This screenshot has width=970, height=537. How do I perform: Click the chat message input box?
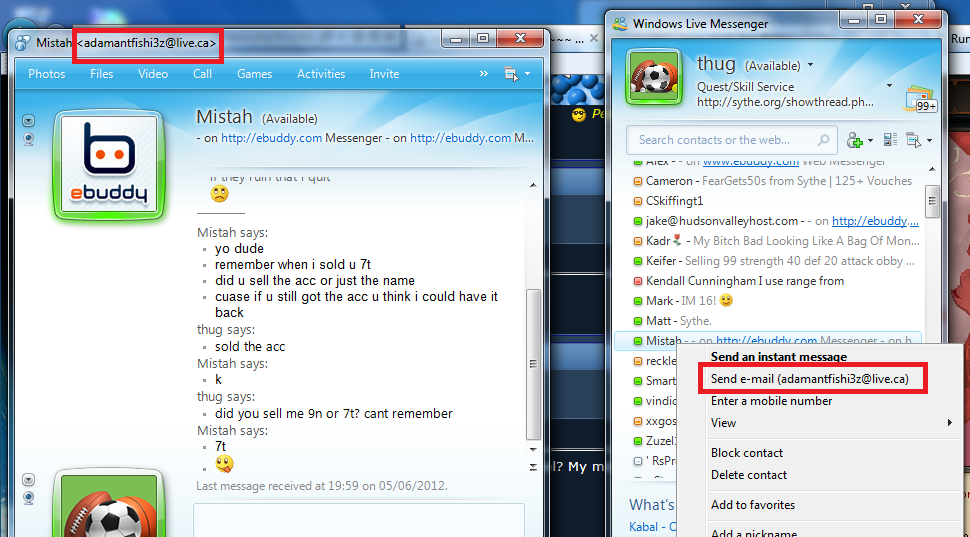pyautogui.click(x=359, y=520)
